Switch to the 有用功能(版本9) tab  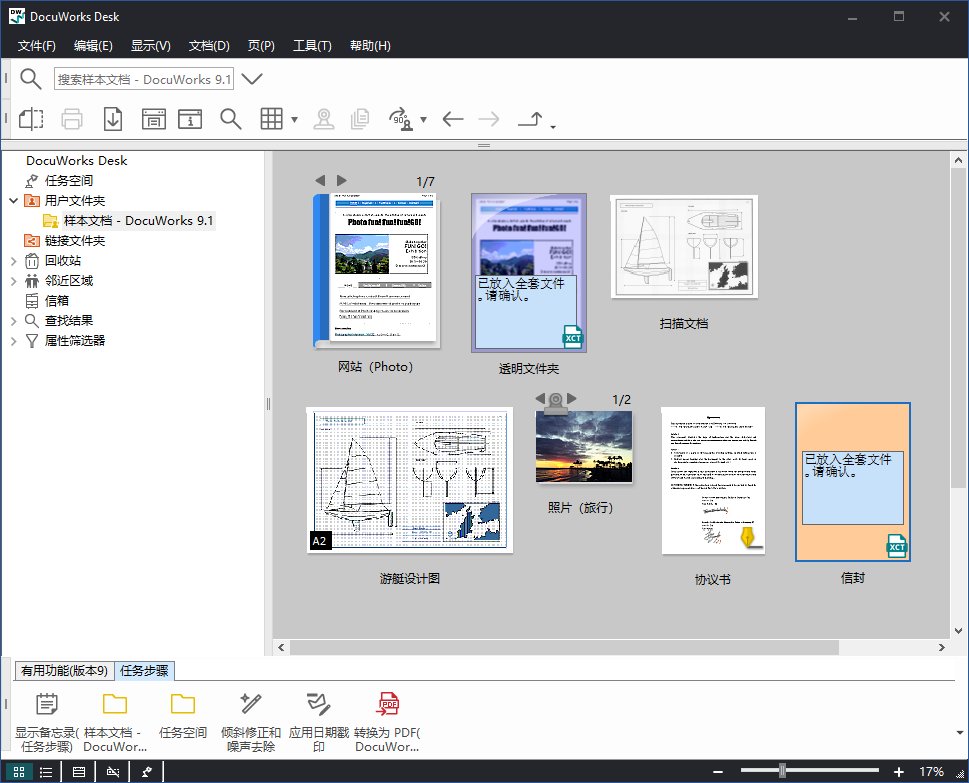[x=63, y=672]
